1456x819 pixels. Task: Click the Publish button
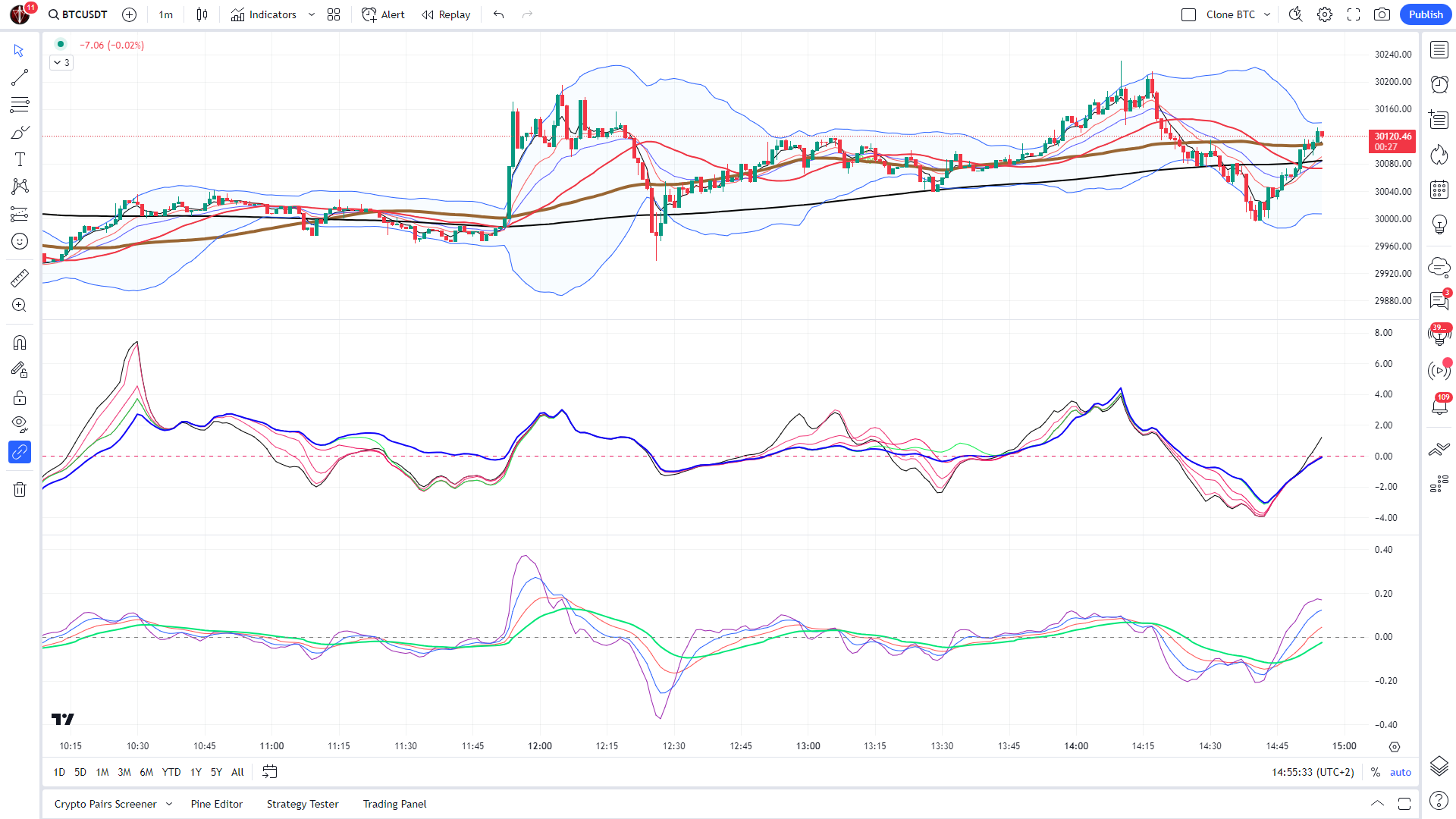[1426, 14]
